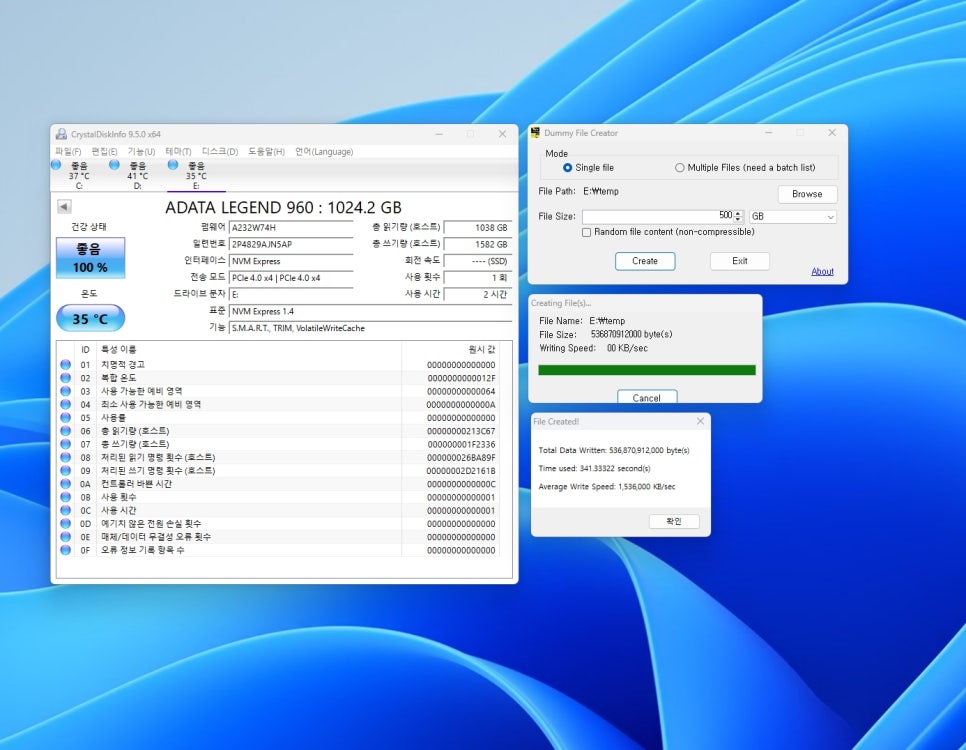The height and width of the screenshot is (750, 966).
Task: Select Multiple Files batch list mode
Action: pyautogui.click(x=680, y=168)
